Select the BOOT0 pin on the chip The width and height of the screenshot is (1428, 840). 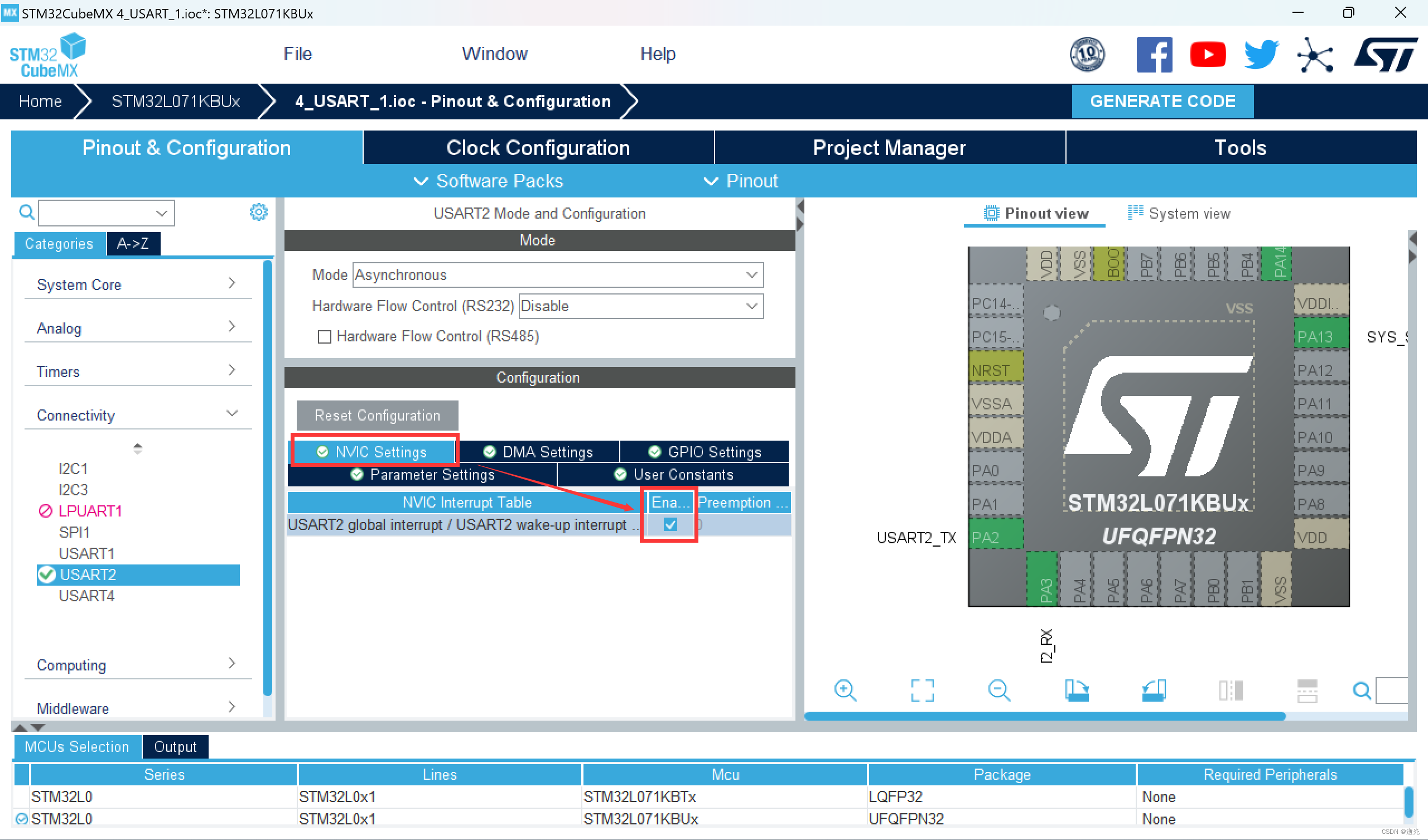point(1108,263)
